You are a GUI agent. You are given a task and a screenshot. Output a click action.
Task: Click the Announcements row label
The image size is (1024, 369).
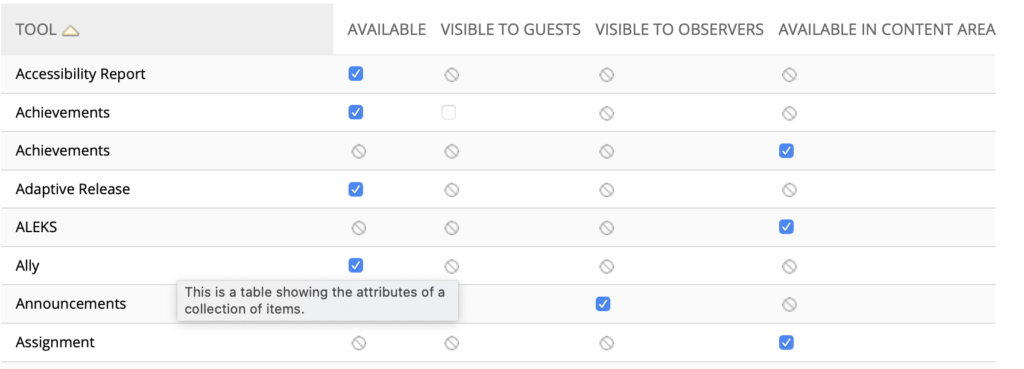[71, 304]
